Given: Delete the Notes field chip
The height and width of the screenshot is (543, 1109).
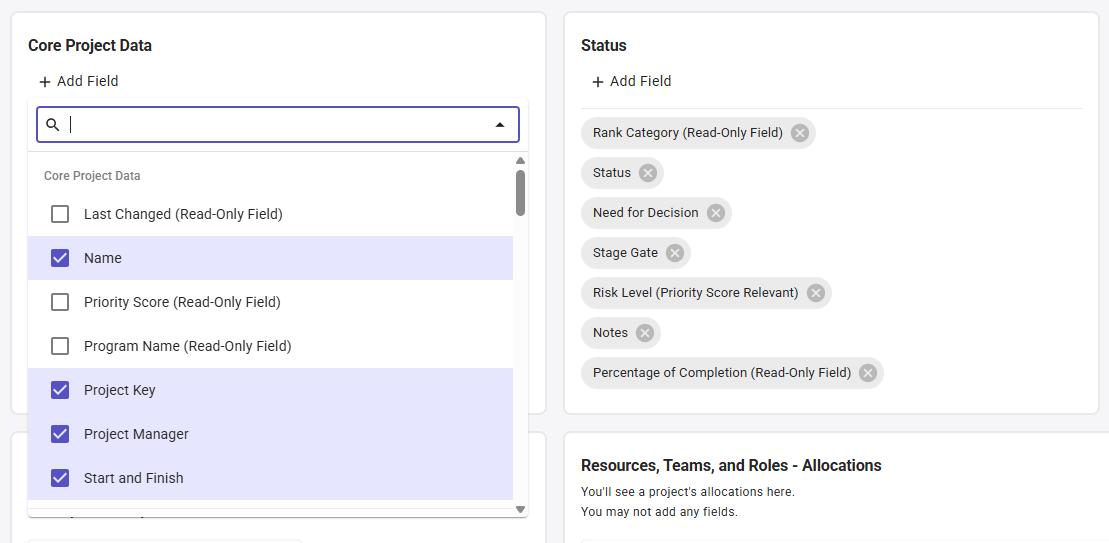Looking at the screenshot, I should (x=645, y=333).
